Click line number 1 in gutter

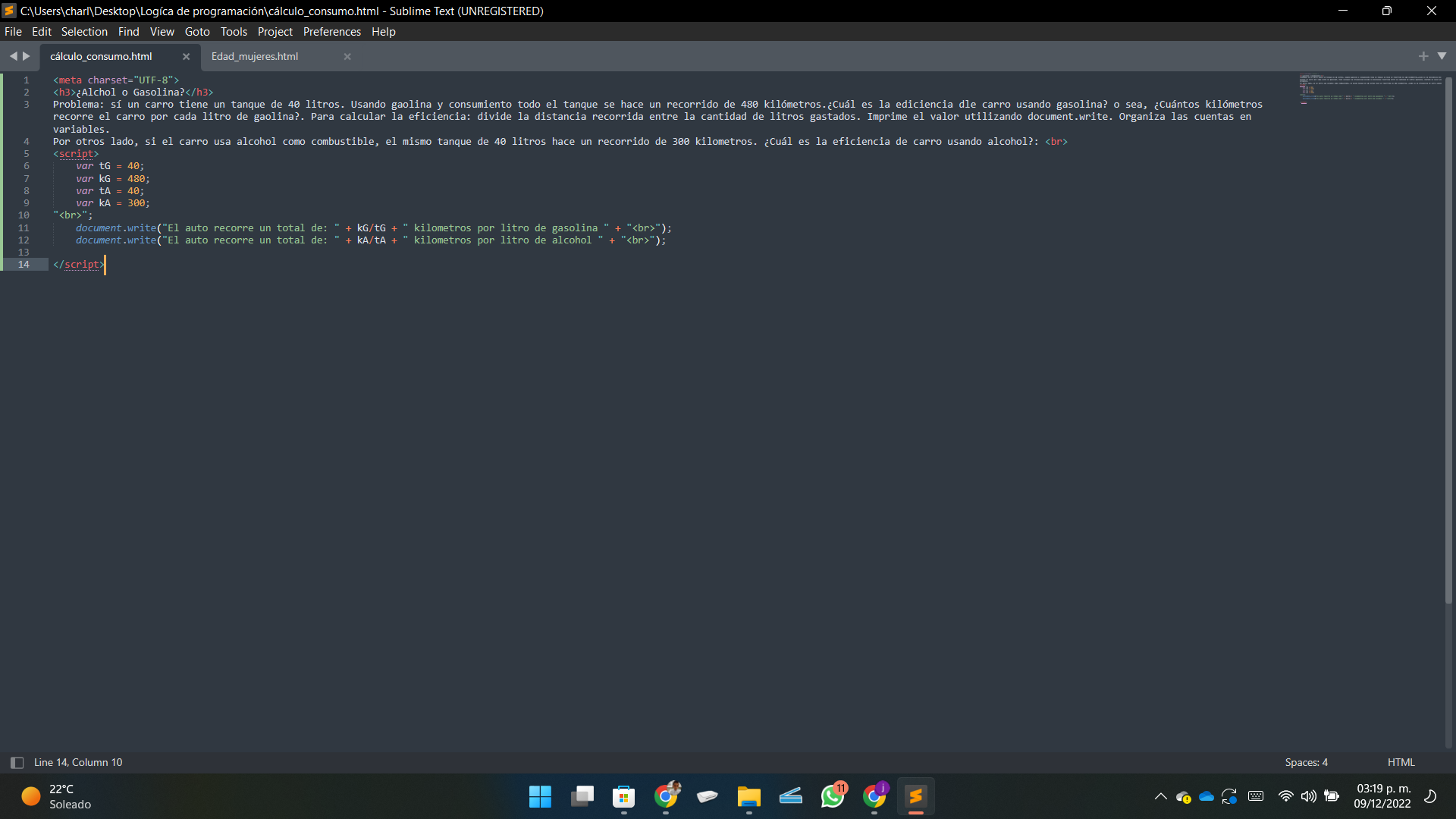(x=27, y=80)
